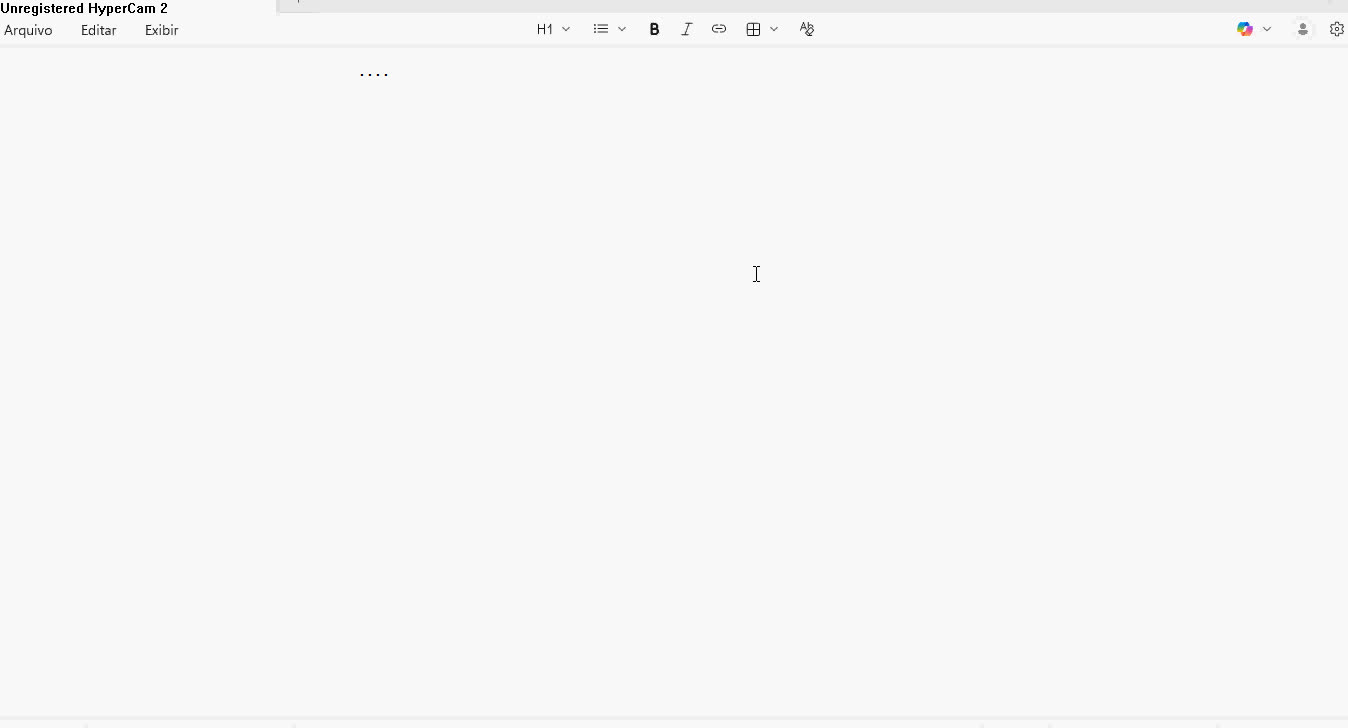1348x728 pixels.
Task: Select the H1 heading style button
Action: [x=544, y=29]
